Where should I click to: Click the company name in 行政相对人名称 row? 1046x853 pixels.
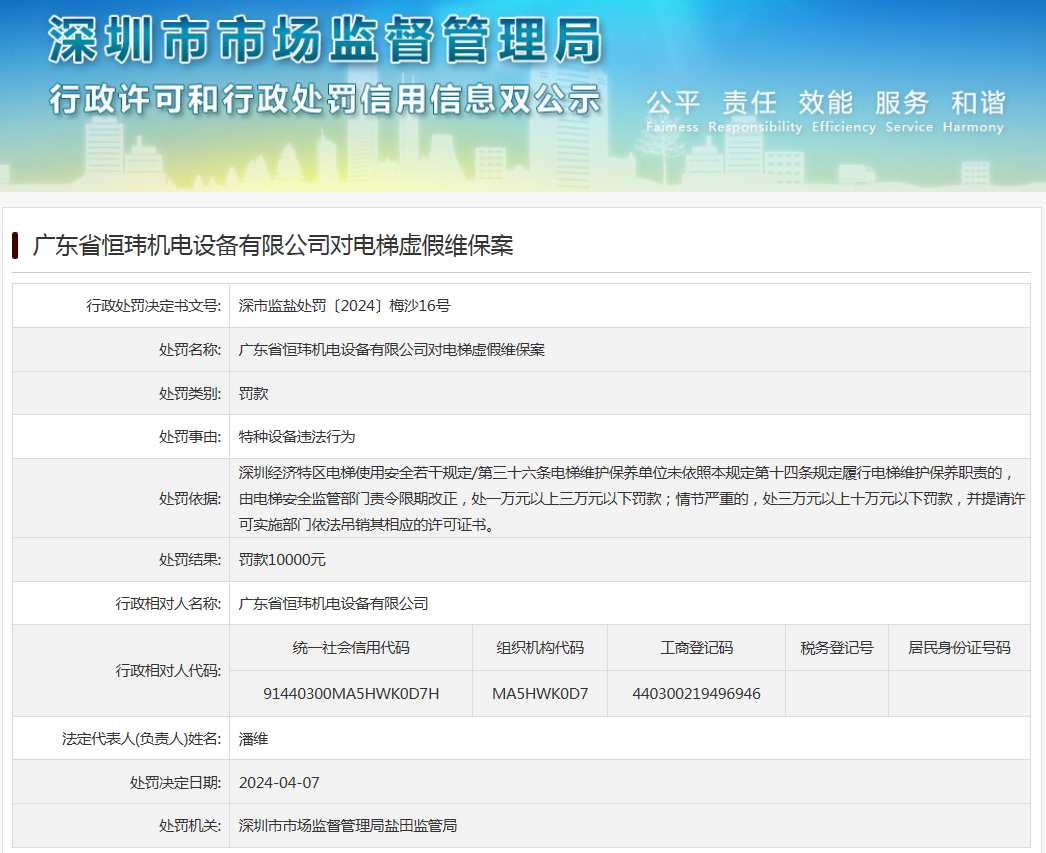tap(333, 604)
